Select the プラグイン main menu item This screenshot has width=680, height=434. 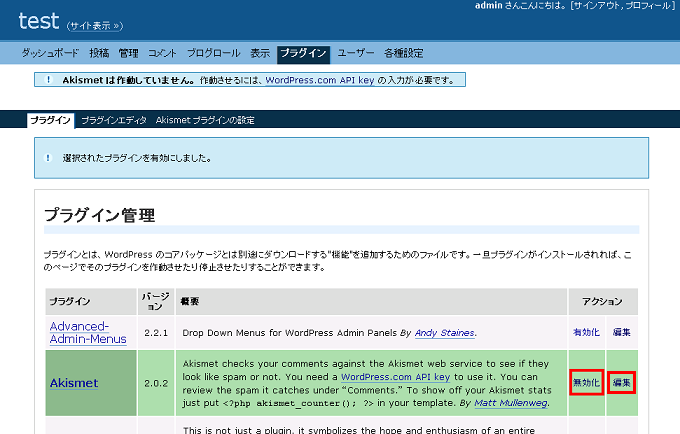pos(303,54)
